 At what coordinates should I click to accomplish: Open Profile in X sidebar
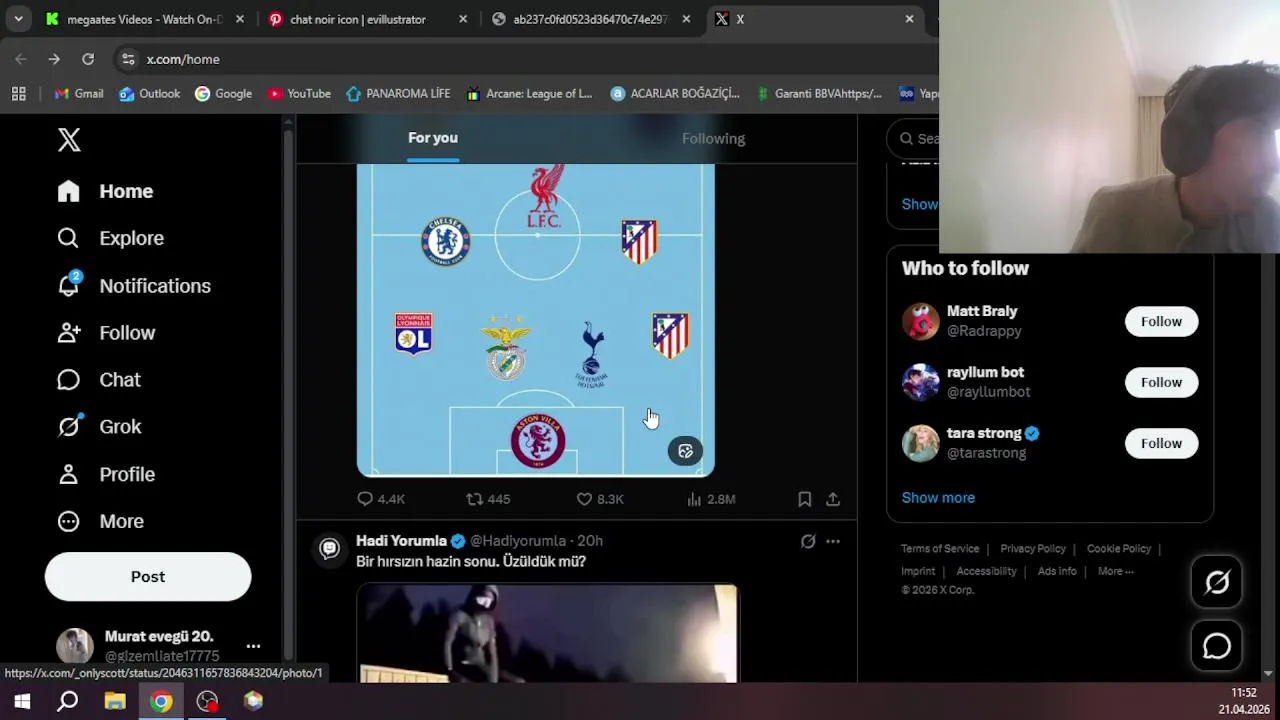coord(106,474)
